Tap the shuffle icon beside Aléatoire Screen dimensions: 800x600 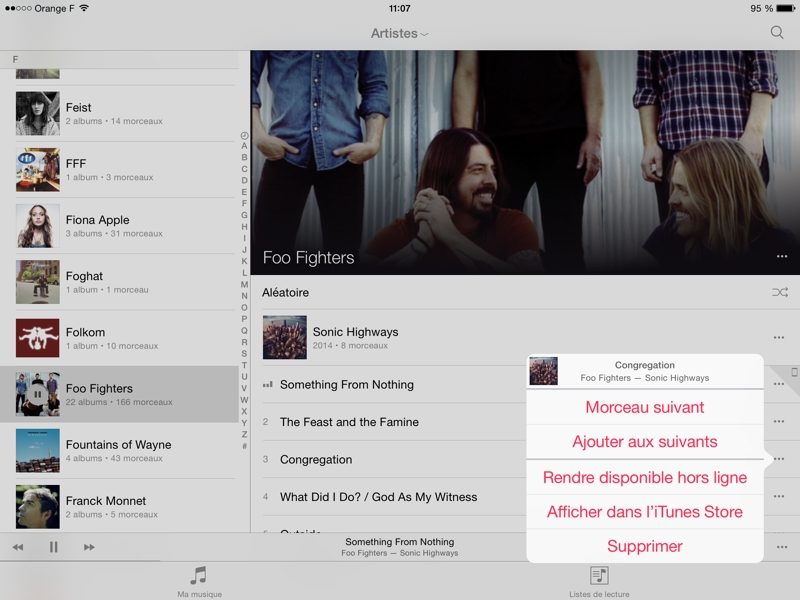pos(780,292)
